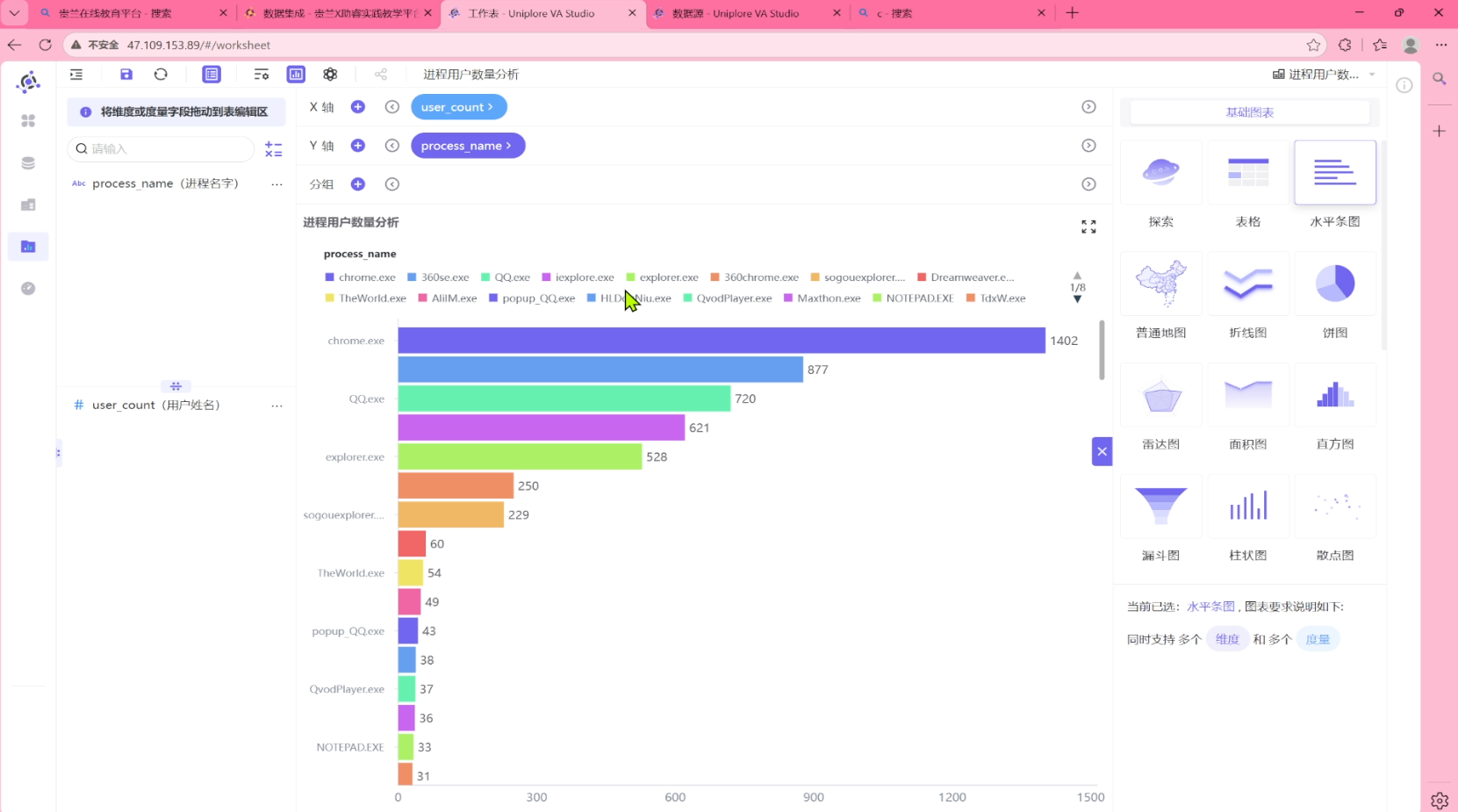Click the chart vertical scrollbar
1458x812 pixels.
pos(1102,350)
